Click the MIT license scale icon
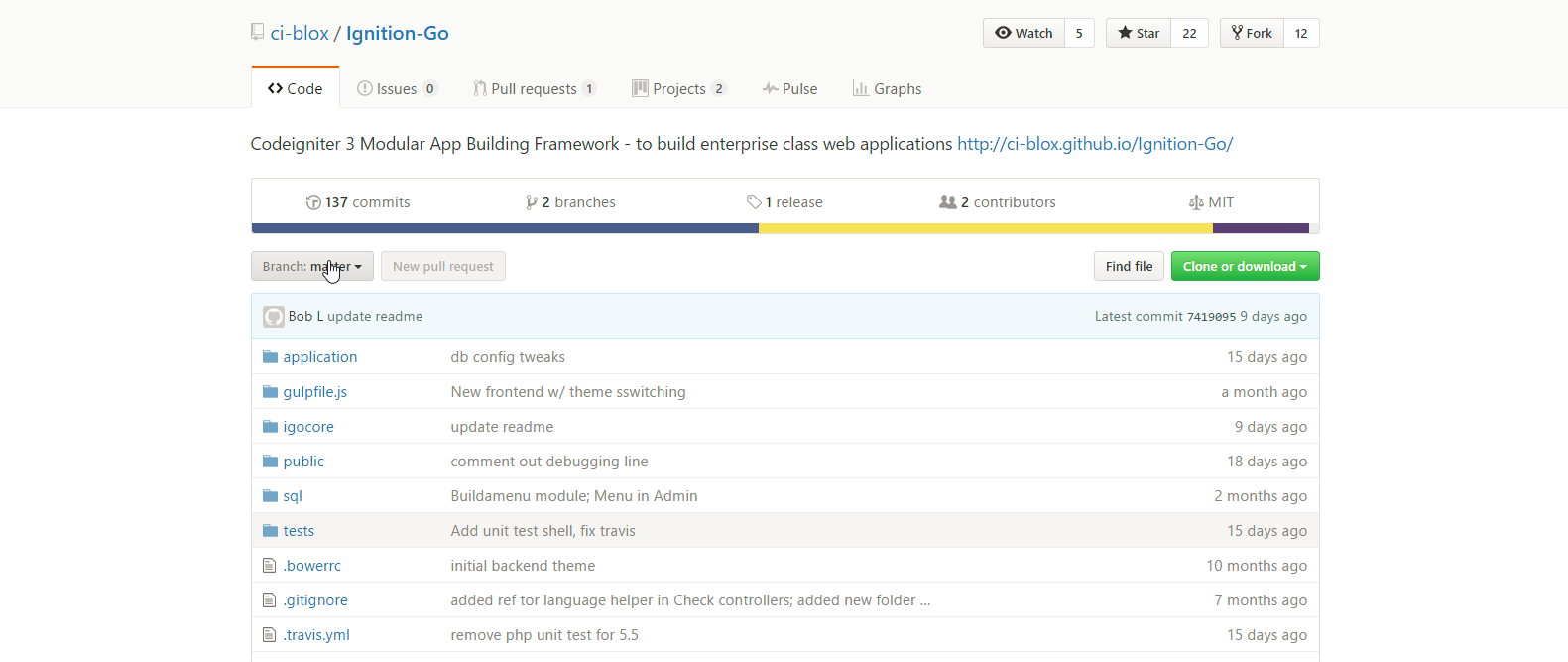The image size is (1568, 662). [x=1196, y=202]
